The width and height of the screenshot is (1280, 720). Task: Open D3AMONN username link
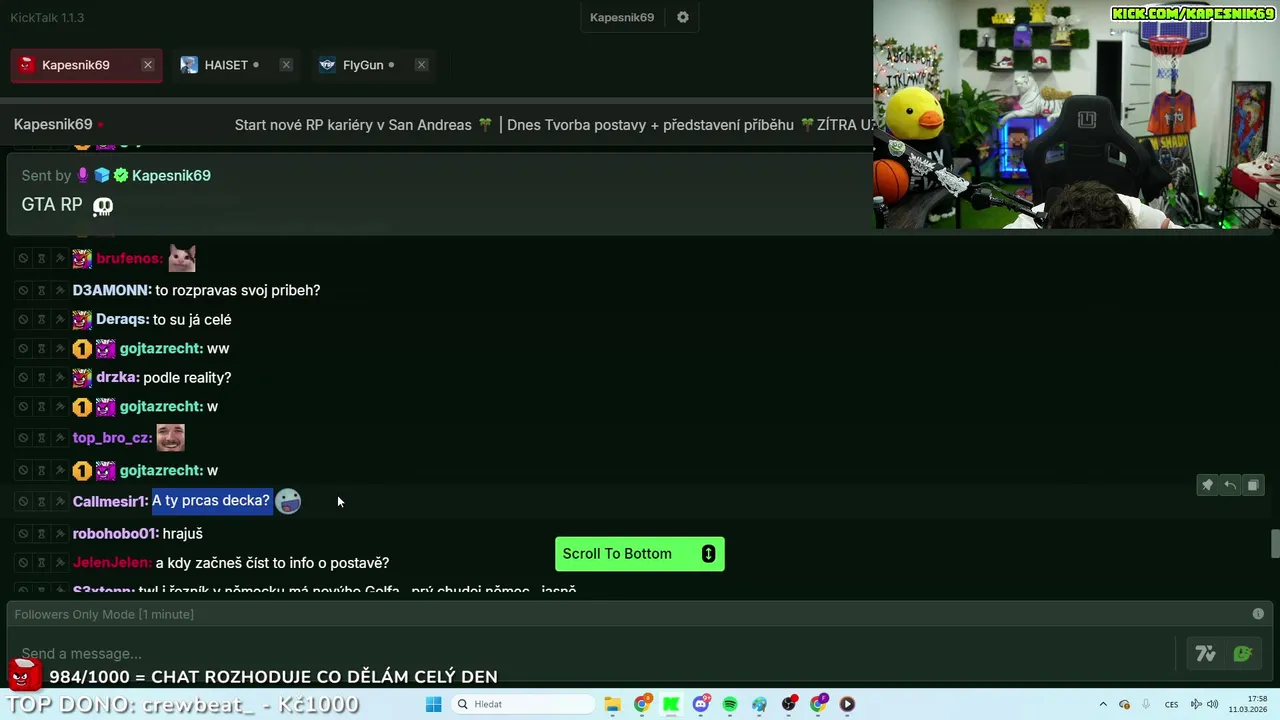click(112, 290)
